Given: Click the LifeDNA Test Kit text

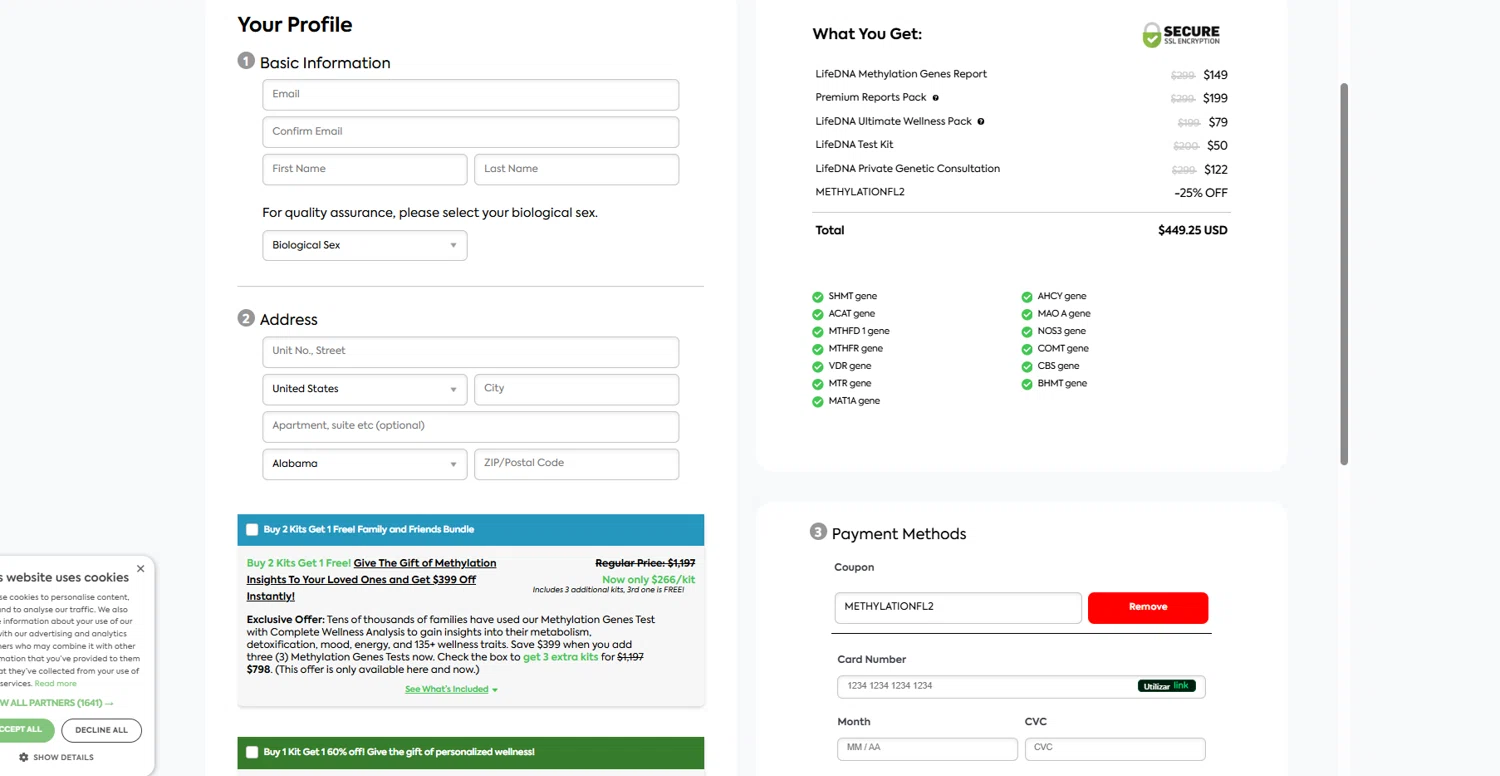Looking at the screenshot, I should pyautogui.click(x=854, y=145).
